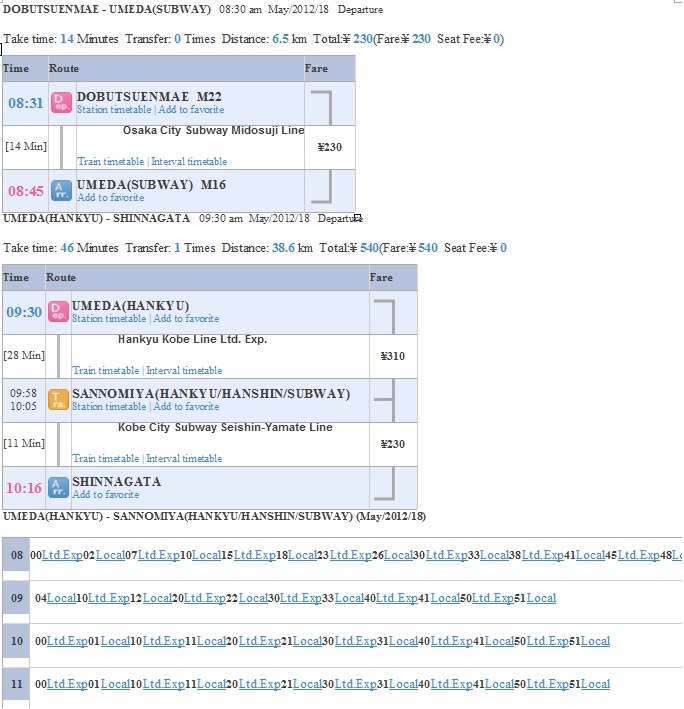Select the 08:07 Ltd.Exp departure link
Viewport: 684px width, 709px height.
pyautogui.click(x=158, y=555)
